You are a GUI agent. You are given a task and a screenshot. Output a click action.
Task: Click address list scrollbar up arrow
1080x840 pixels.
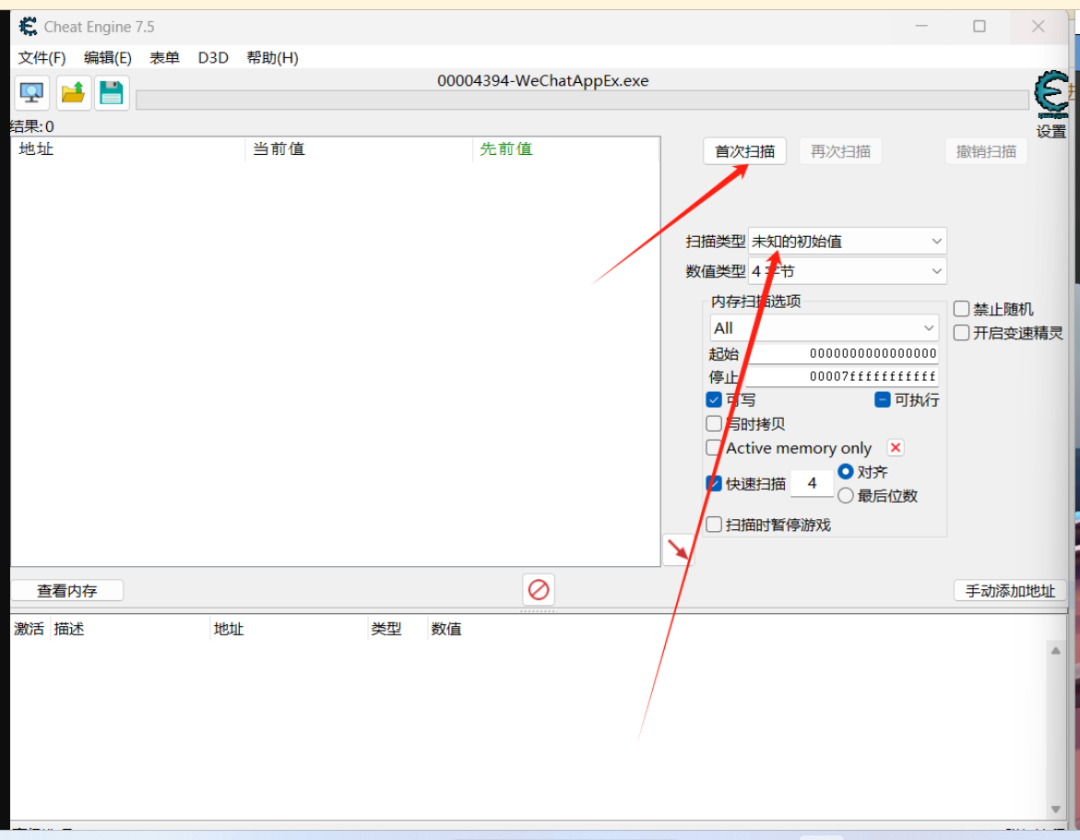pyautogui.click(x=1056, y=651)
